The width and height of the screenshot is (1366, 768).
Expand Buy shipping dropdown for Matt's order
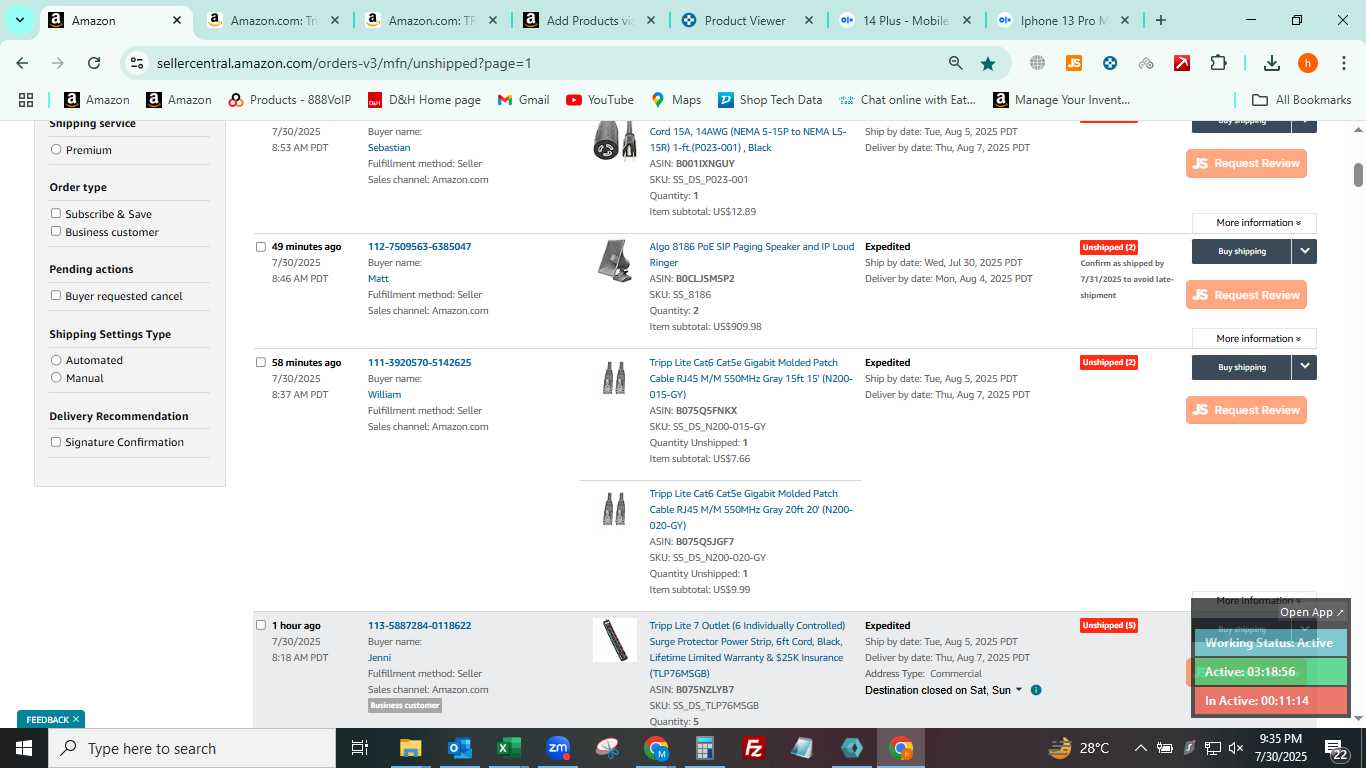tap(1304, 251)
